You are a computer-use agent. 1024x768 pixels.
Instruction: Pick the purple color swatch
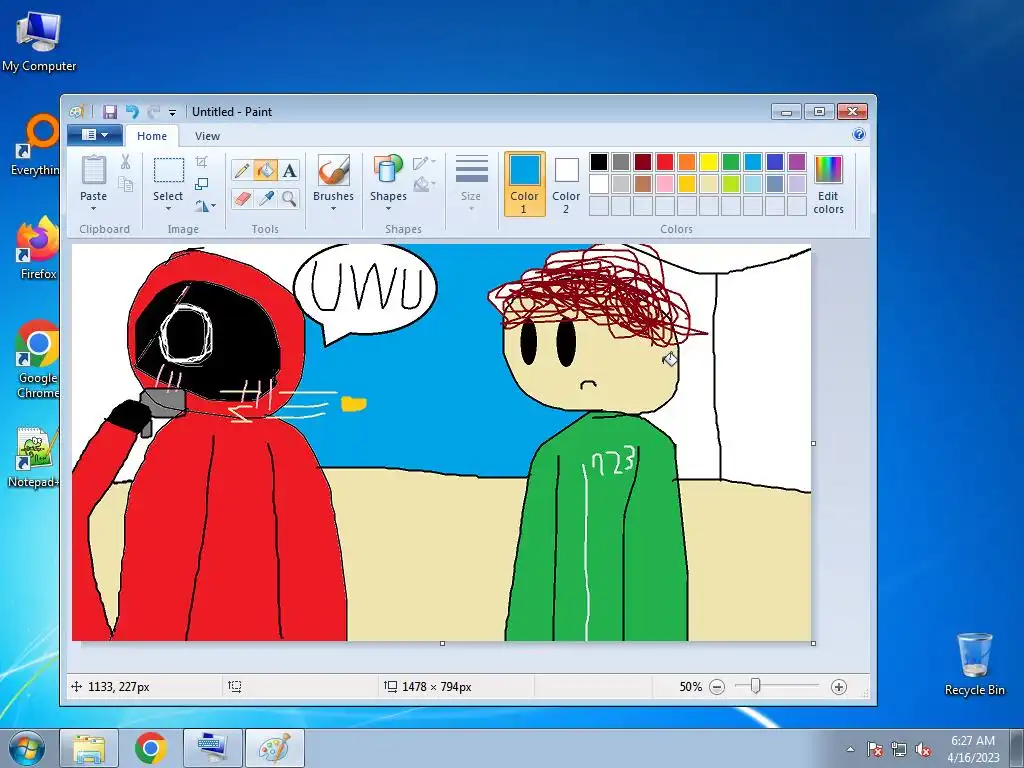pyautogui.click(x=797, y=161)
